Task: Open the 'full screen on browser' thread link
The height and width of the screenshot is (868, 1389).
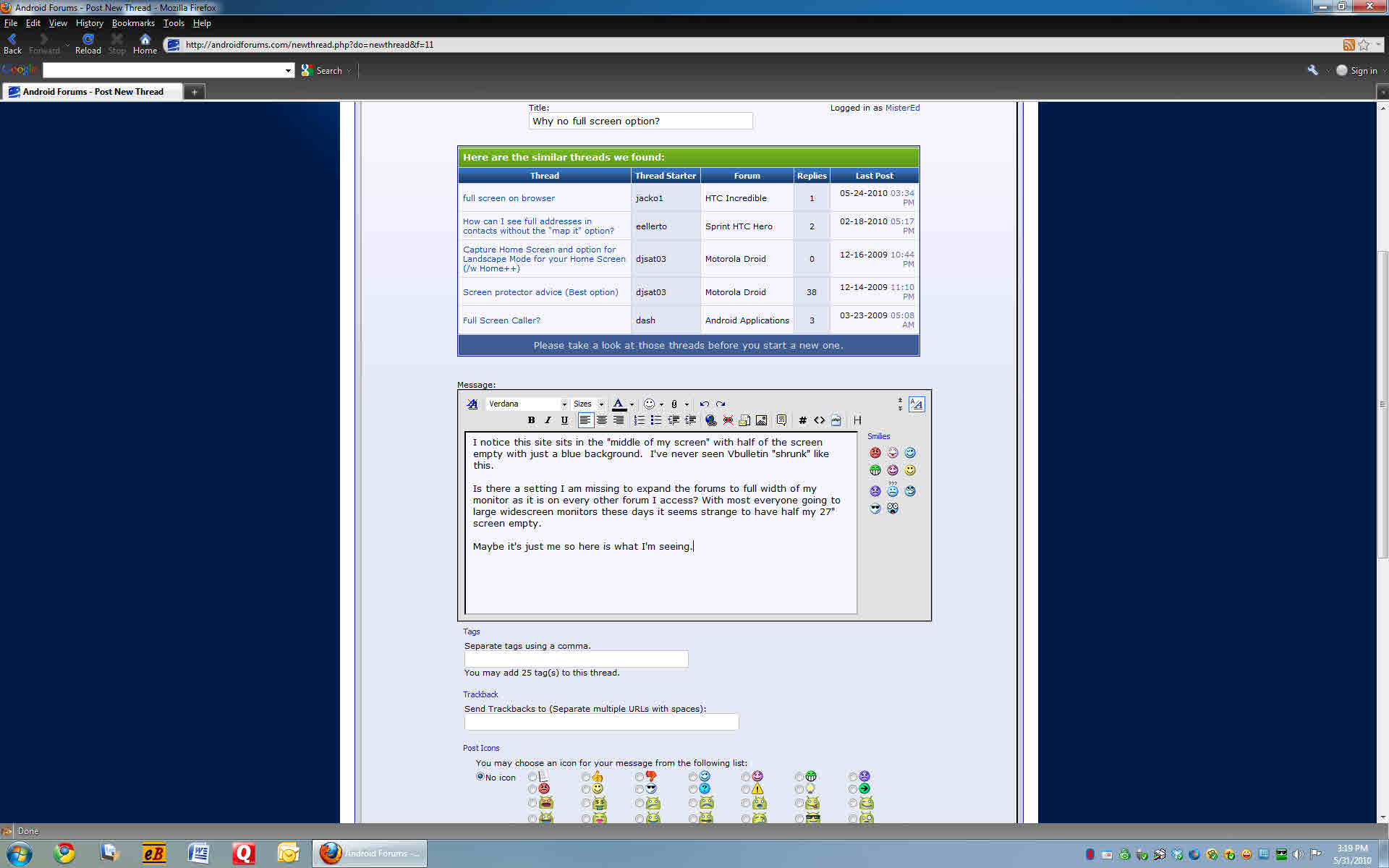Action: click(509, 198)
